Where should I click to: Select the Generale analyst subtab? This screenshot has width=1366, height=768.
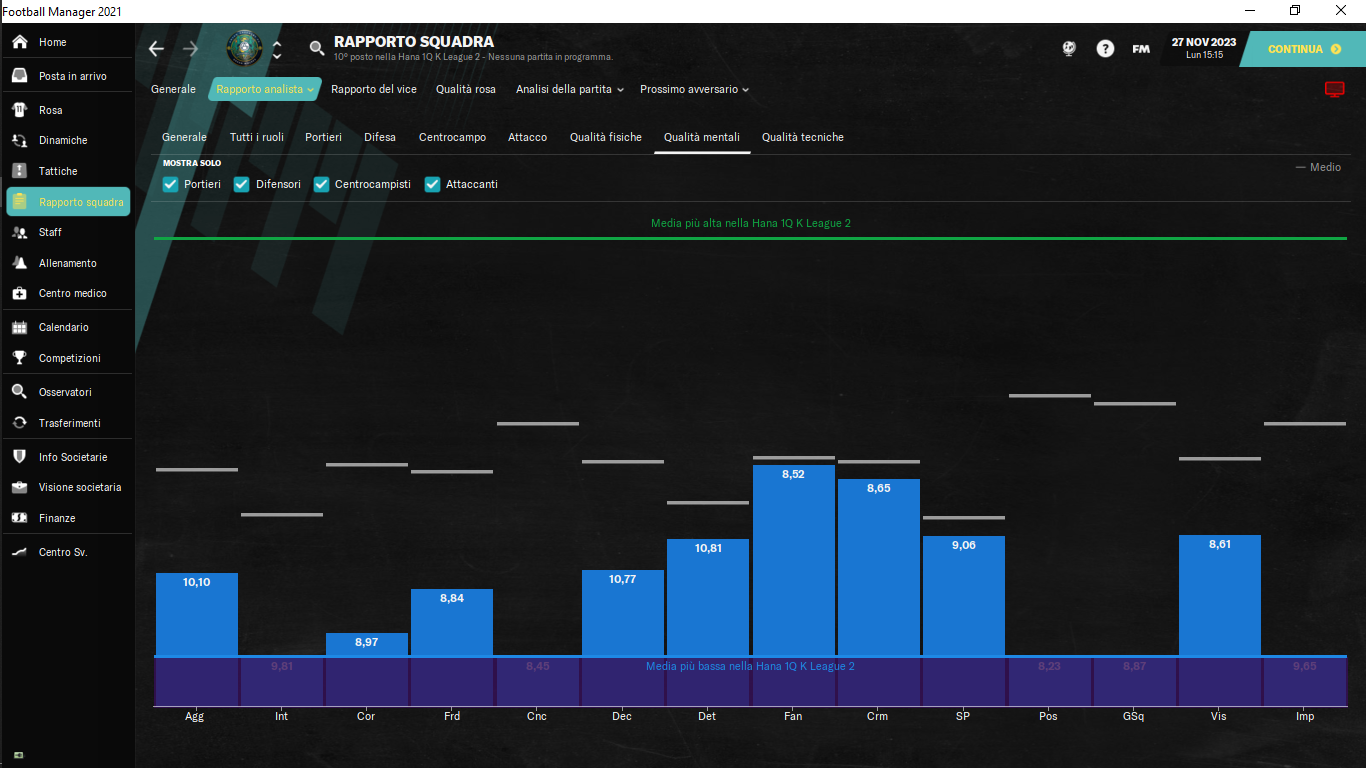coord(184,137)
